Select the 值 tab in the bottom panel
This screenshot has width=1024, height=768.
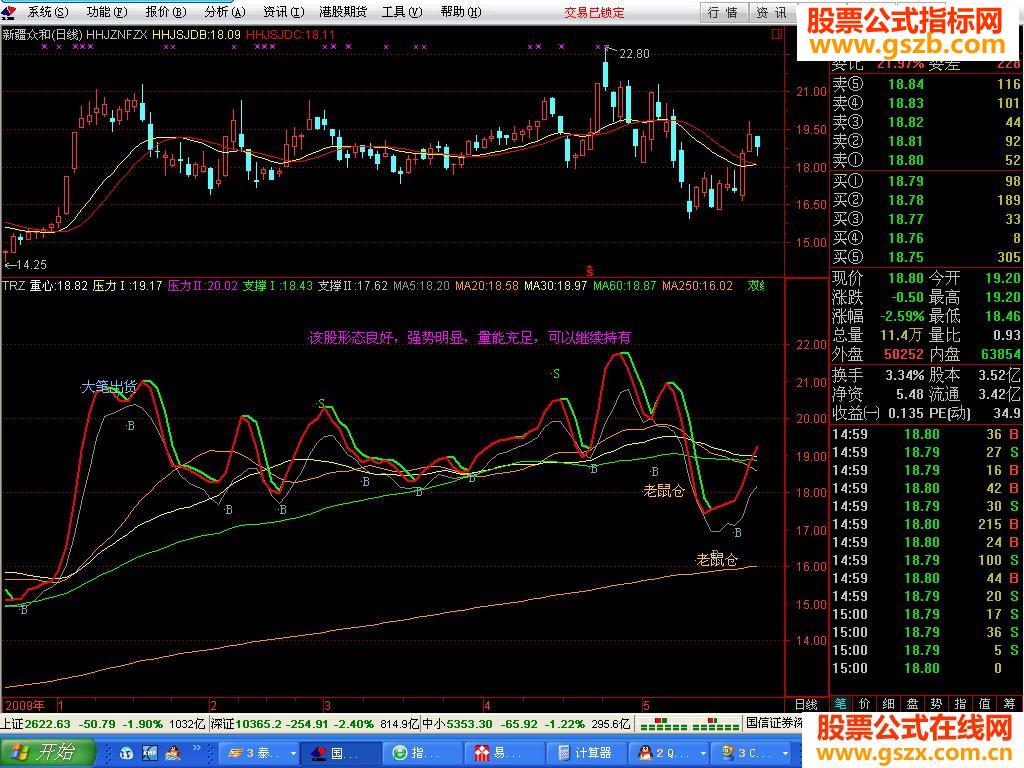pyautogui.click(x=985, y=703)
